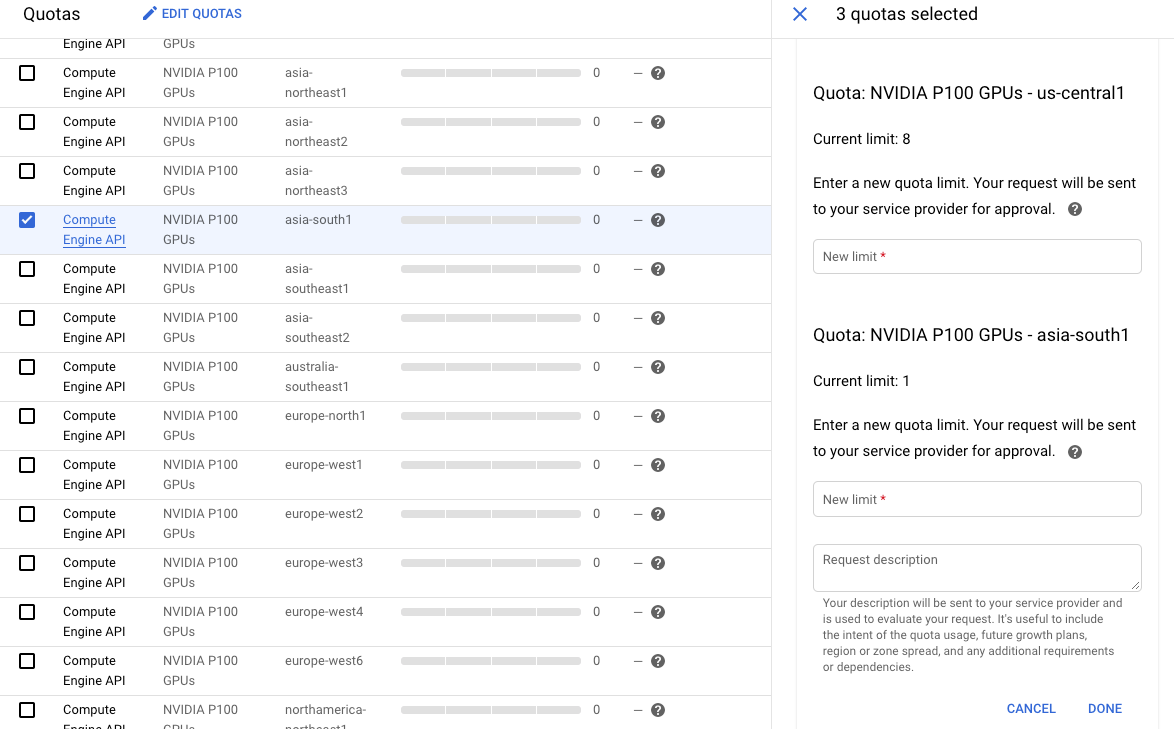Click usage bar in europe-west4 row
The height and width of the screenshot is (729, 1174).
490,612
